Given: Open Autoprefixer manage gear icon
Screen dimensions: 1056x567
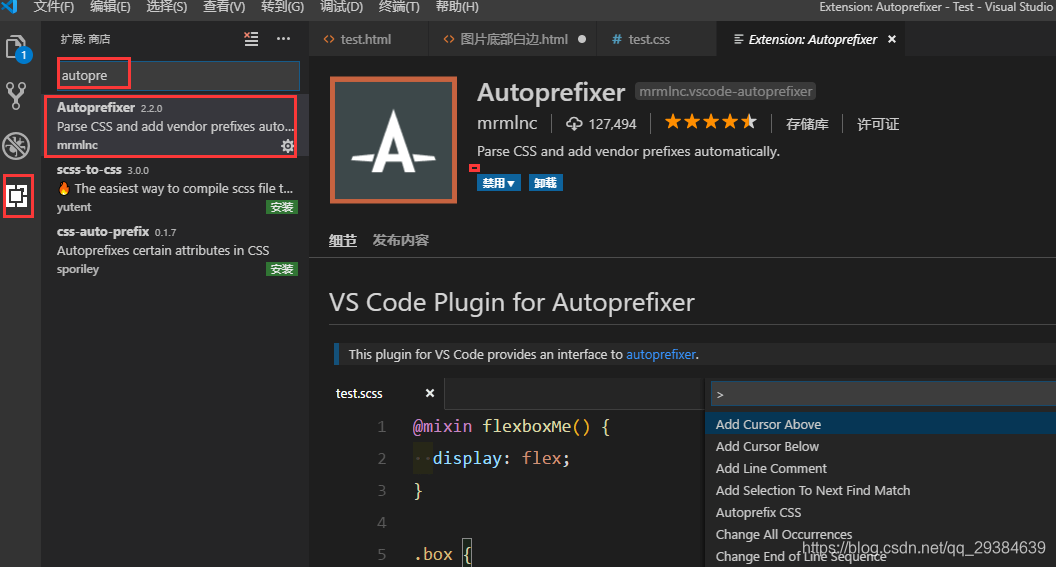Looking at the screenshot, I should coord(288,146).
